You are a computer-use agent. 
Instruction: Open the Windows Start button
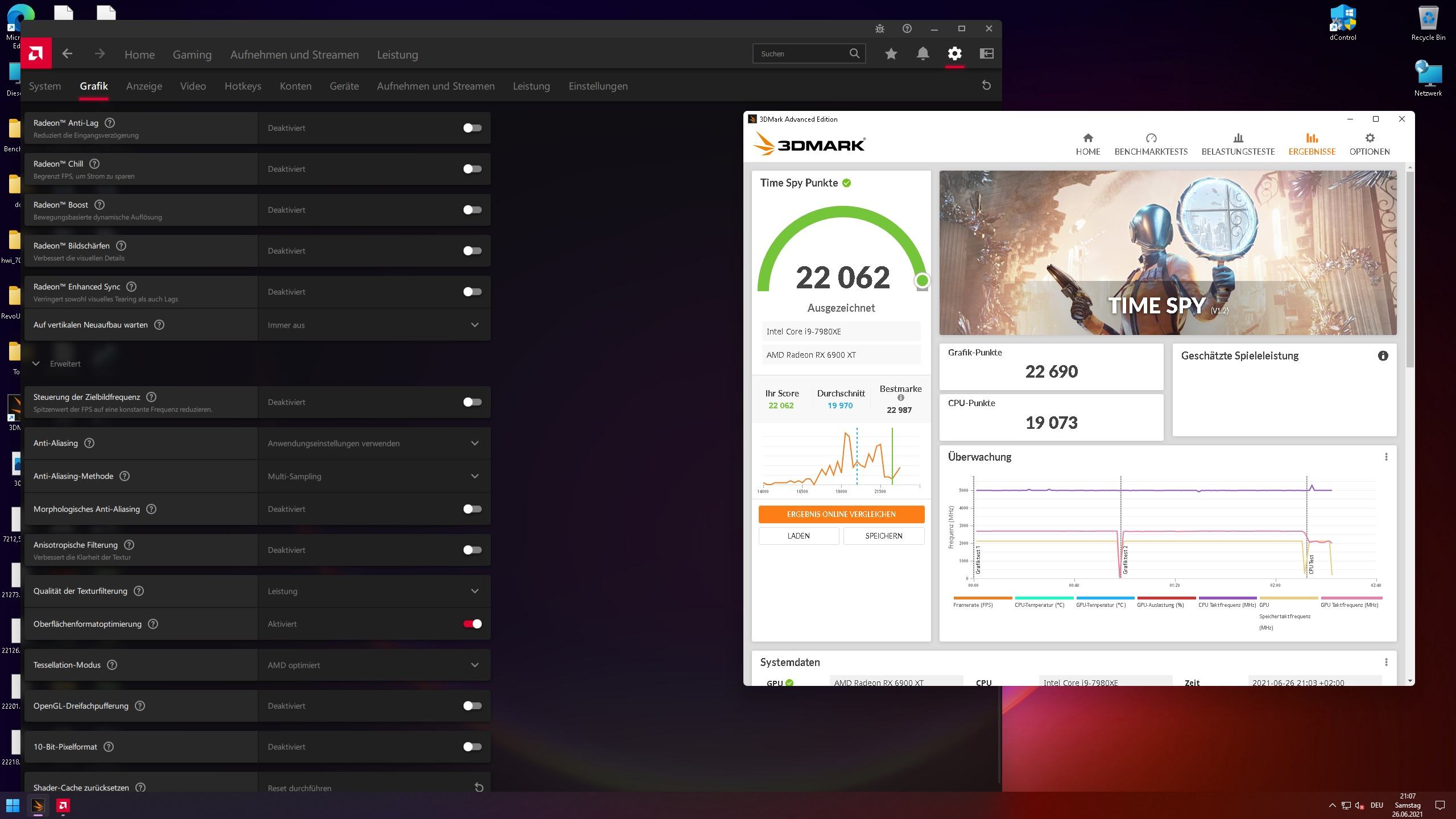click(x=13, y=805)
